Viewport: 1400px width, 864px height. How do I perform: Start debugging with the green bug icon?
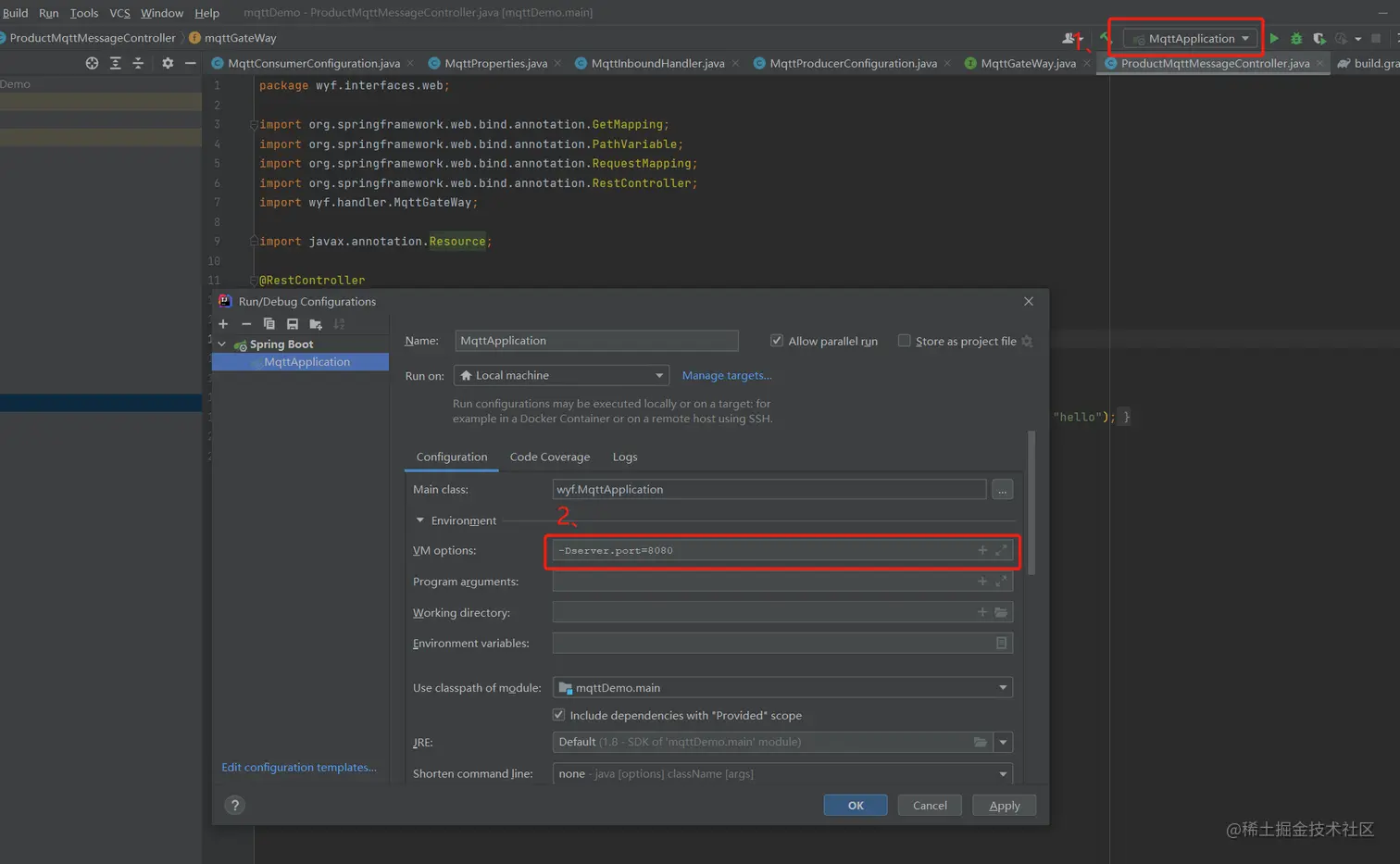(x=1296, y=38)
